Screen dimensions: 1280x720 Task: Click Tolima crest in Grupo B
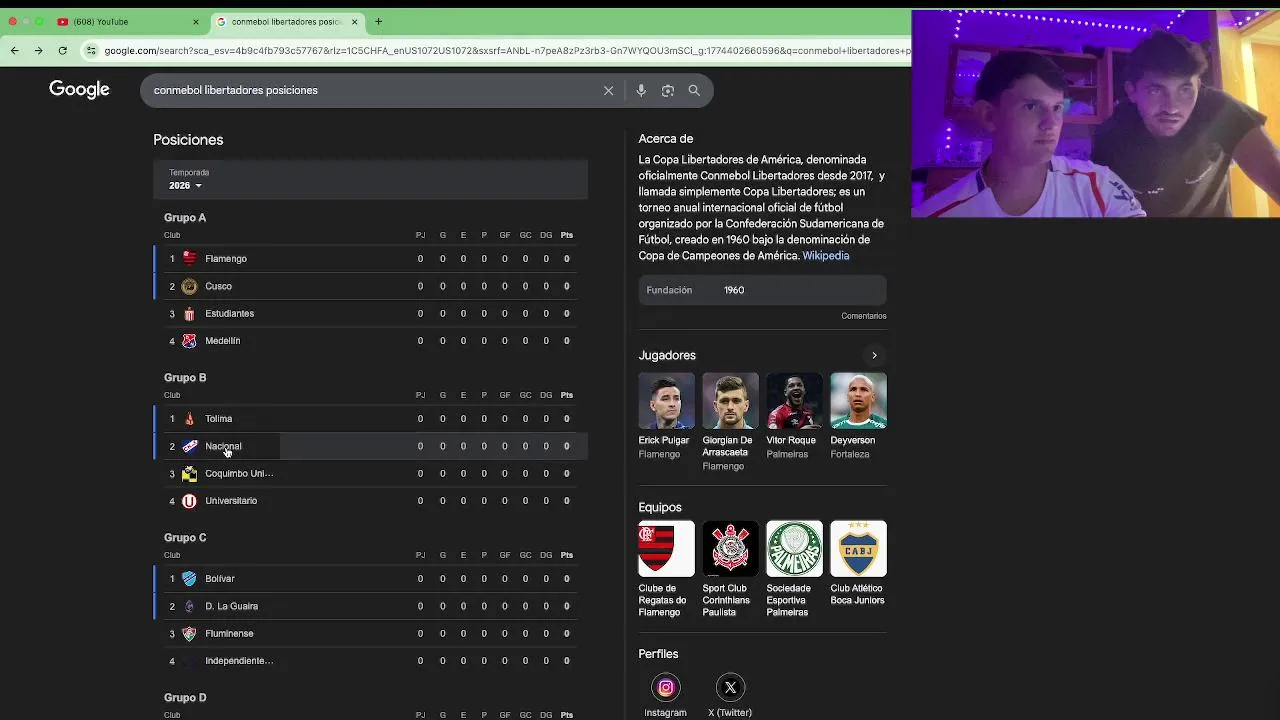[x=189, y=418]
